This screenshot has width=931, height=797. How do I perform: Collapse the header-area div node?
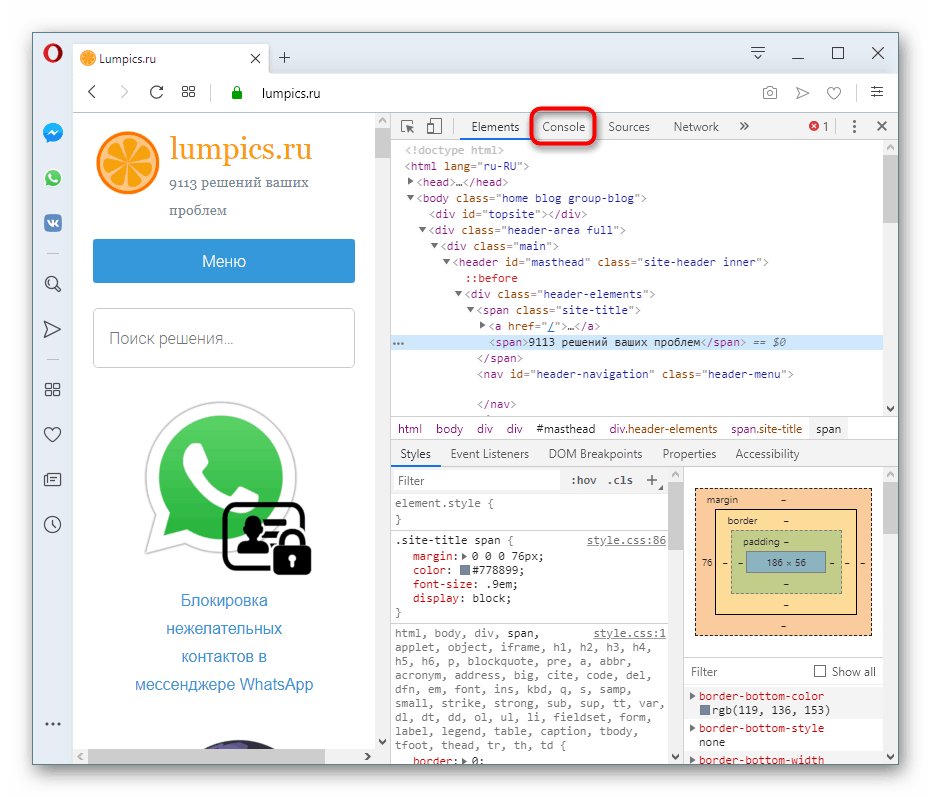422,230
